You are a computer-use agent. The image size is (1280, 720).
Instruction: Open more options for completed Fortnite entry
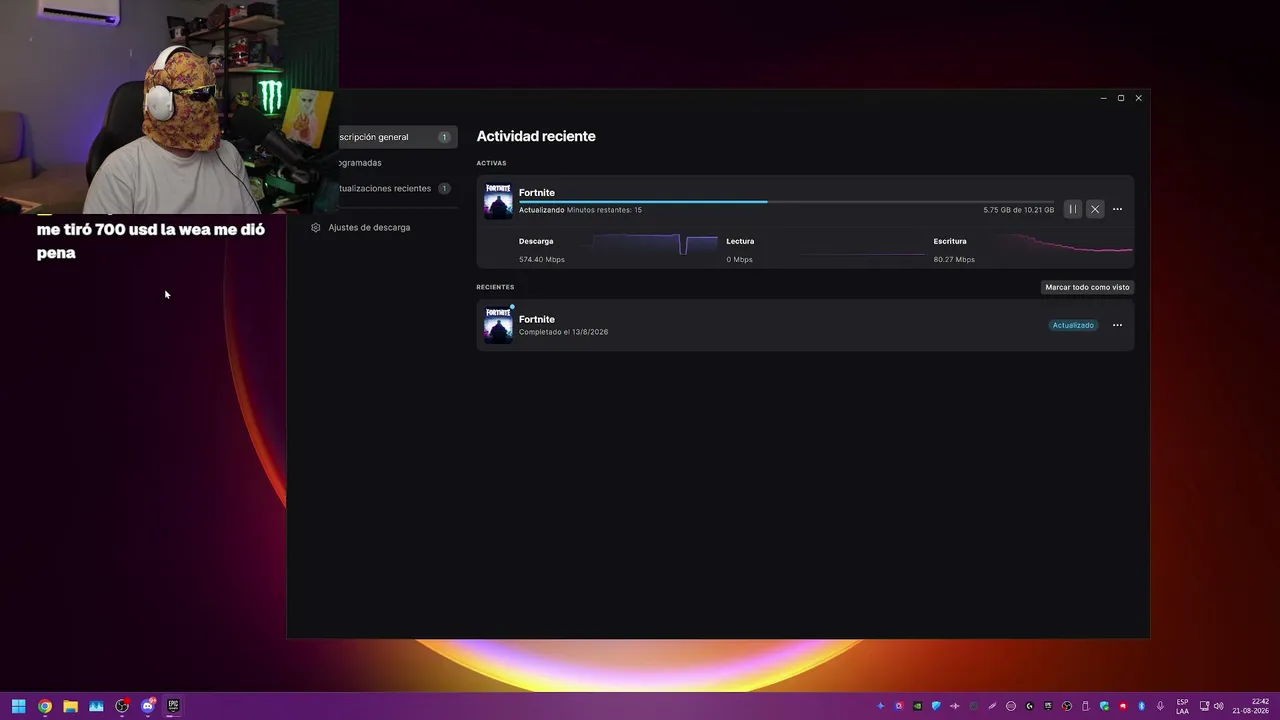click(1117, 325)
